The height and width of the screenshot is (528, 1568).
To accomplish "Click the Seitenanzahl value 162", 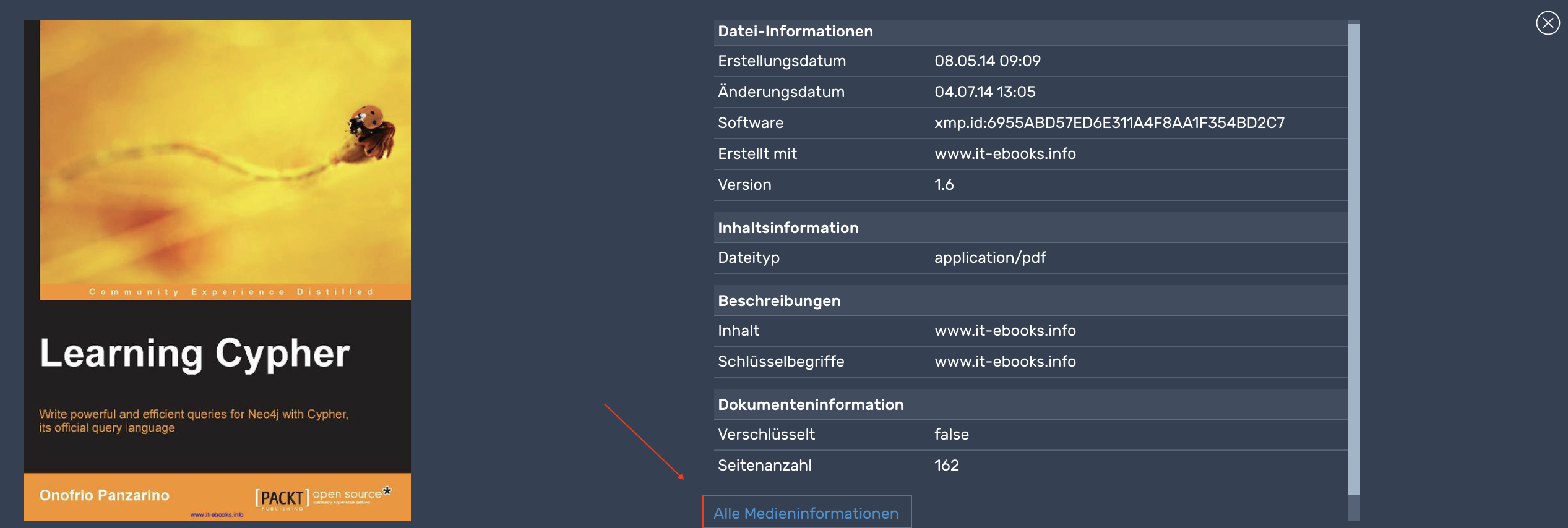I will (946, 466).
